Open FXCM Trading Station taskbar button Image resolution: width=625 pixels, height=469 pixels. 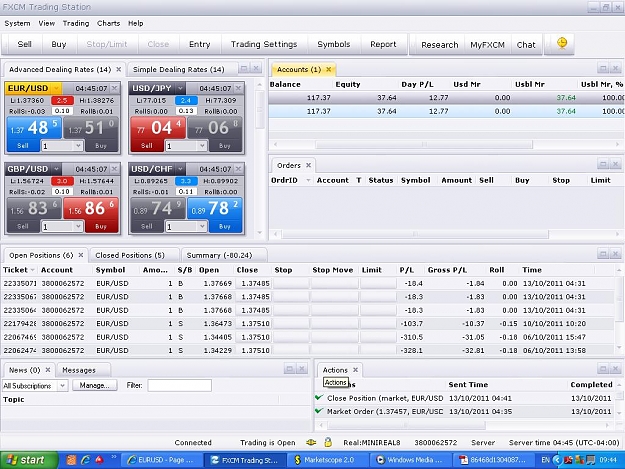[x=244, y=460]
